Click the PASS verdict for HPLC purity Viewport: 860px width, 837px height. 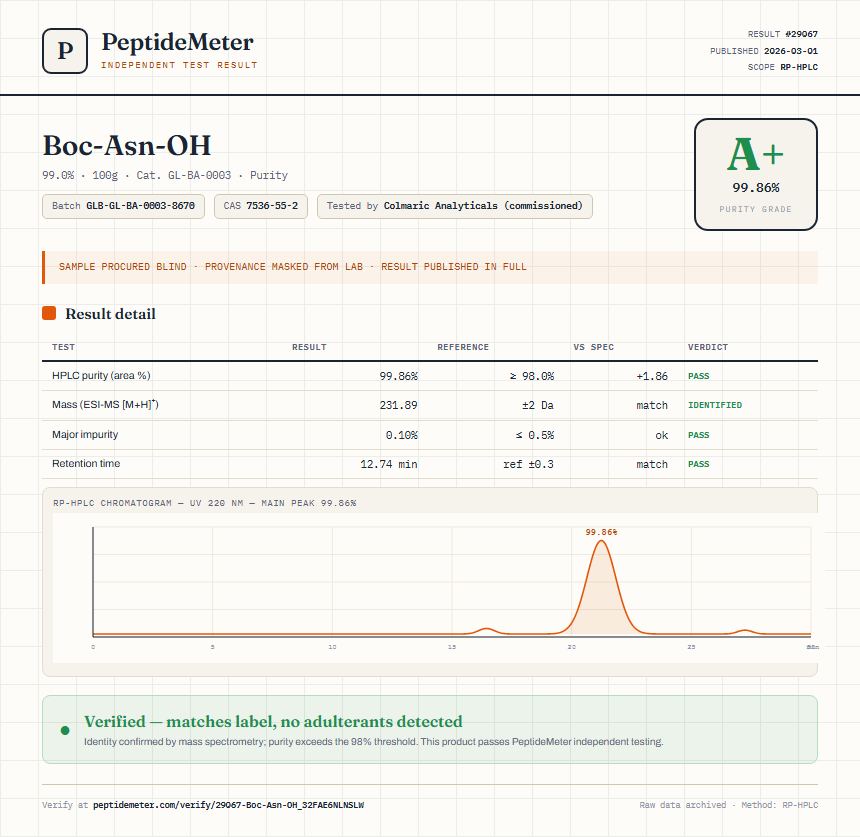click(x=698, y=376)
